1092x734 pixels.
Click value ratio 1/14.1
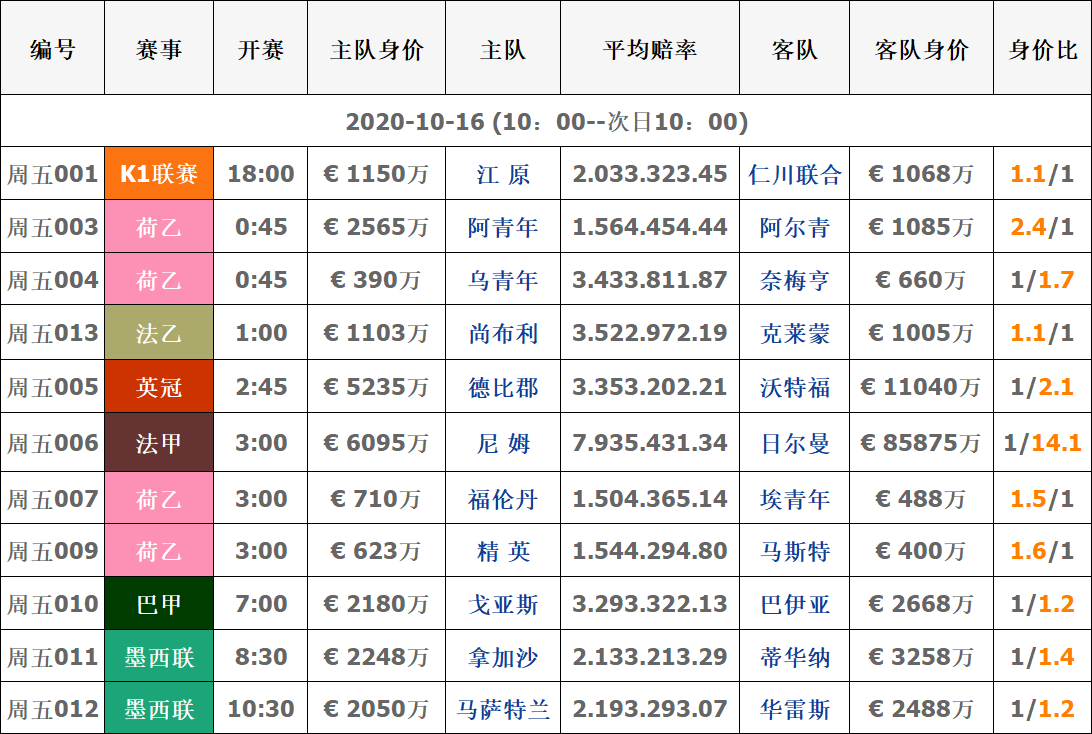coord(1043,442)
